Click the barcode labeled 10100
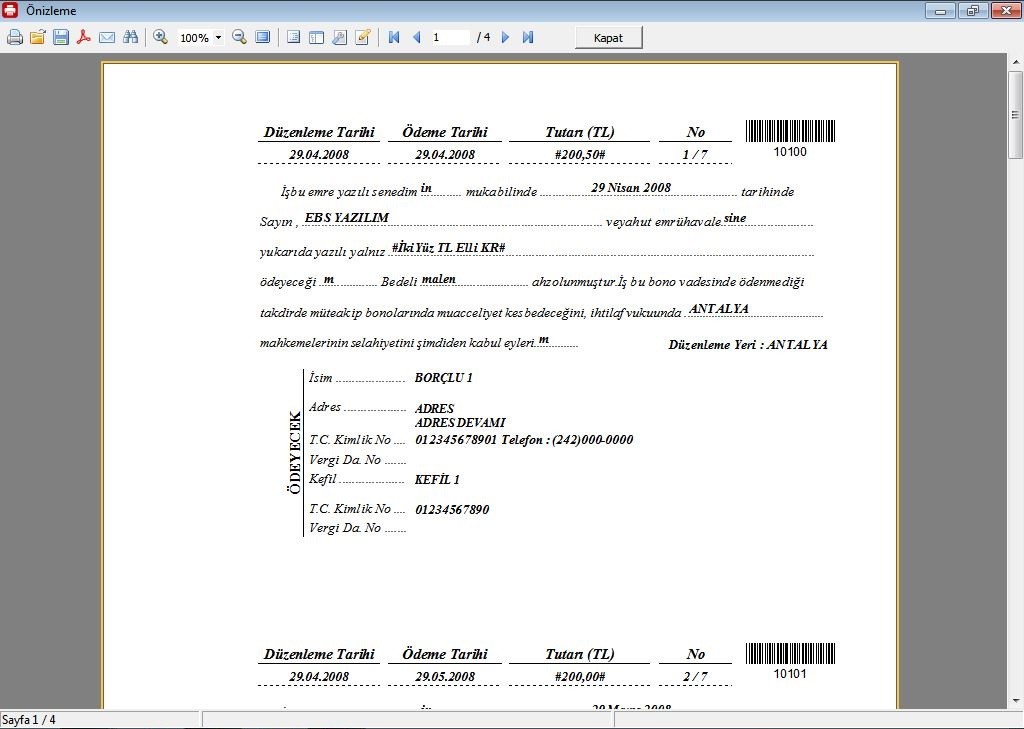The height and width of the screenshot is (729, 1024). tap(790, 131)
